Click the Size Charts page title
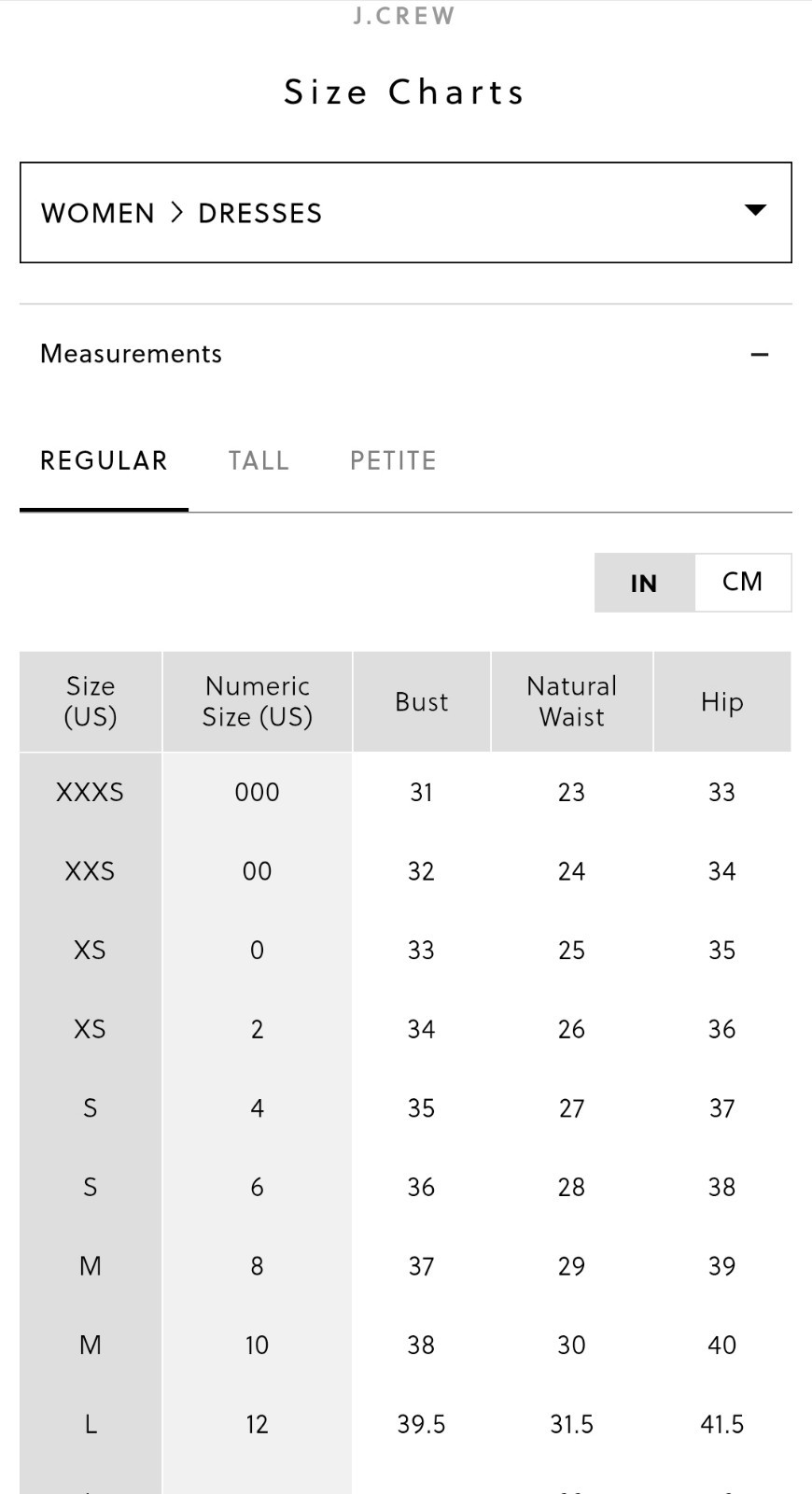Image resolution: width=812 pixels, height=1494 pixels. coord(405,92)
